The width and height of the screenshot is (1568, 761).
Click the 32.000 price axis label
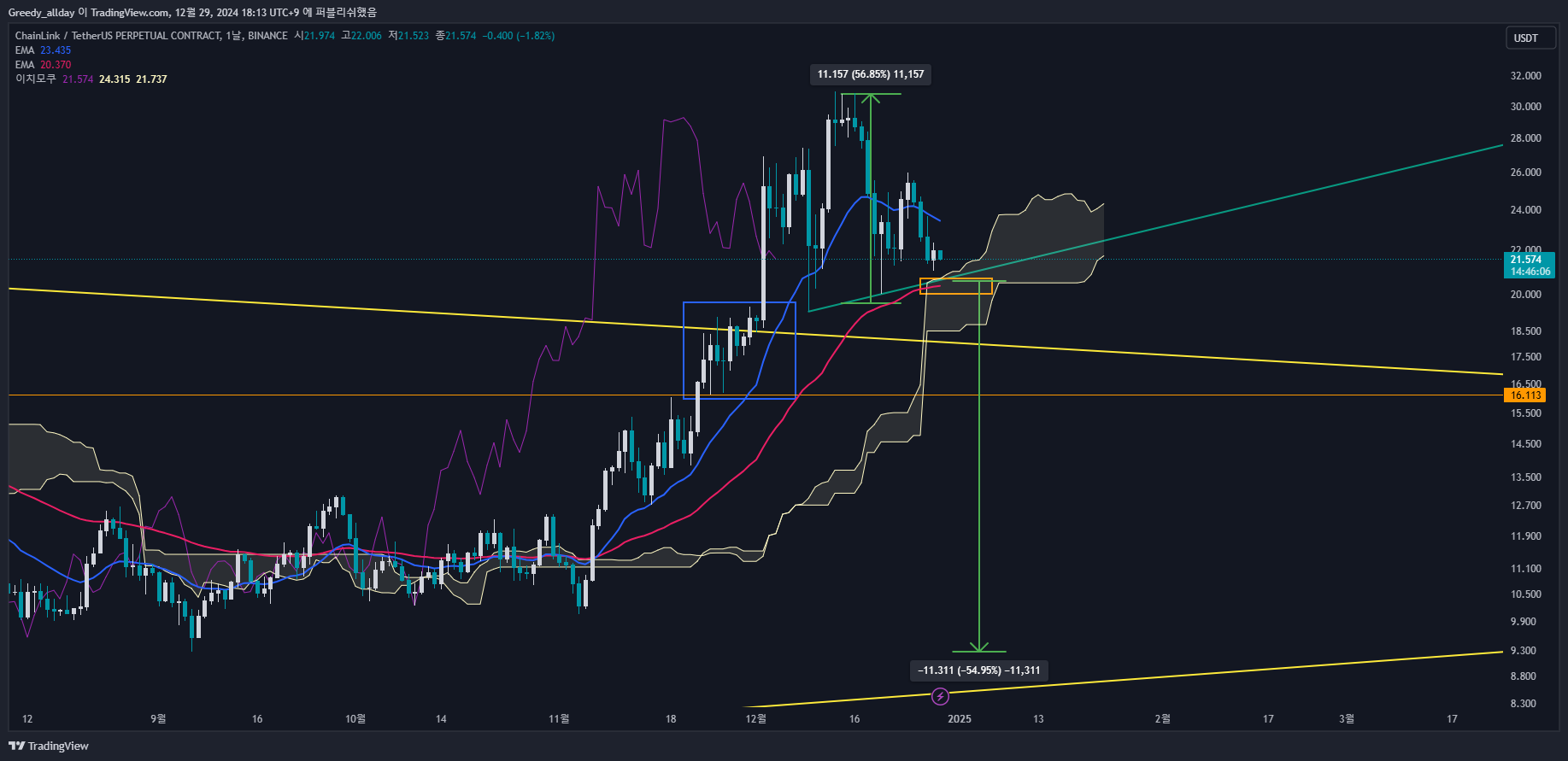coord(1526,76)
